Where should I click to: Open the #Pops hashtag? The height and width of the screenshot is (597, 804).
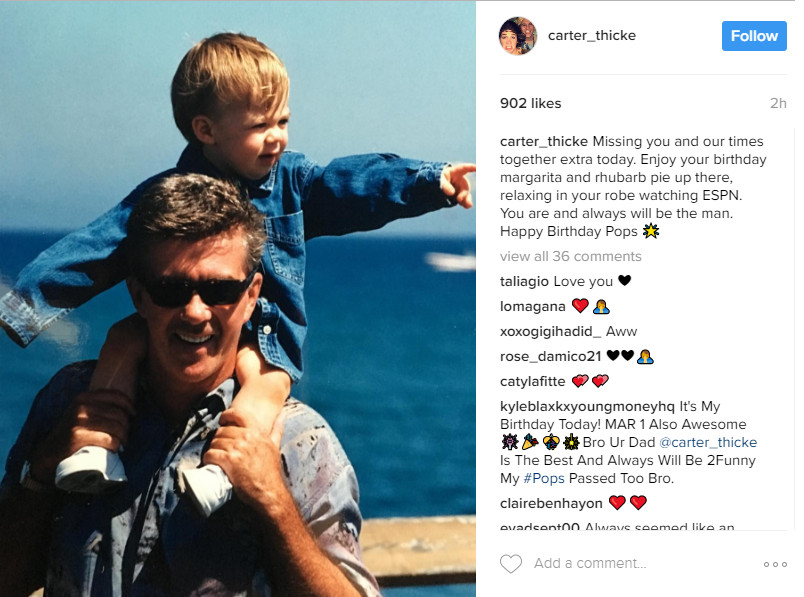544,479
